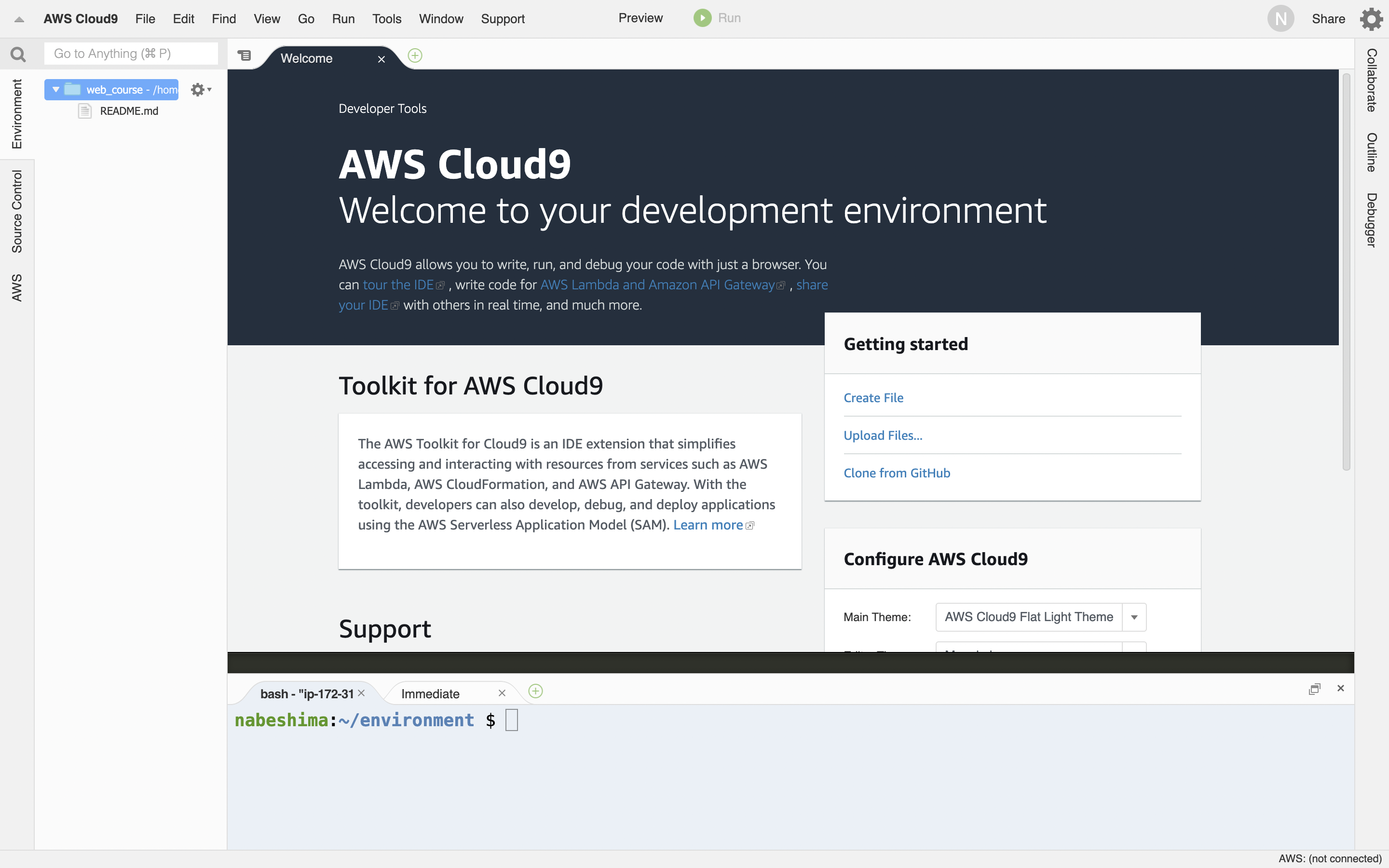
Task: Collapse the web_course folder tree
Action: click(55, 90)
